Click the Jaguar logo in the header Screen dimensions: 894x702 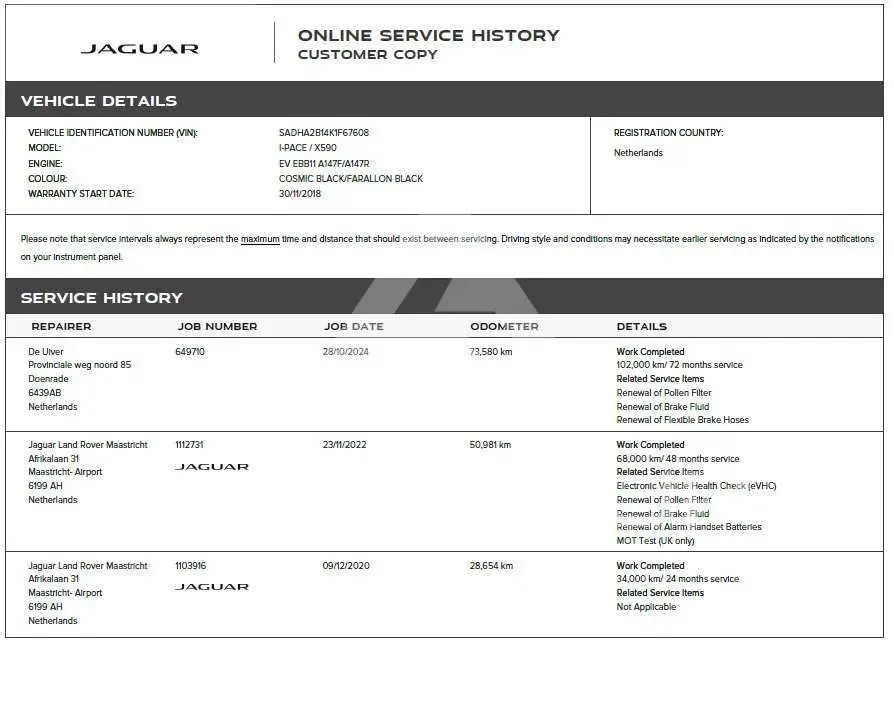140,49
